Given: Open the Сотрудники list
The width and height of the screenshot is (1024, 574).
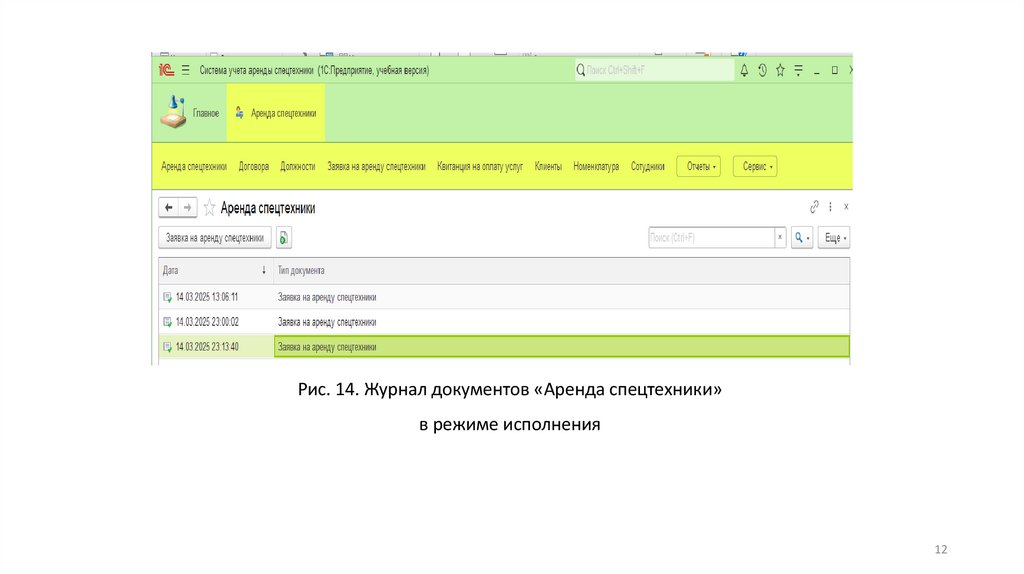Looking at the screenshot, I should [x=648, y=167].
